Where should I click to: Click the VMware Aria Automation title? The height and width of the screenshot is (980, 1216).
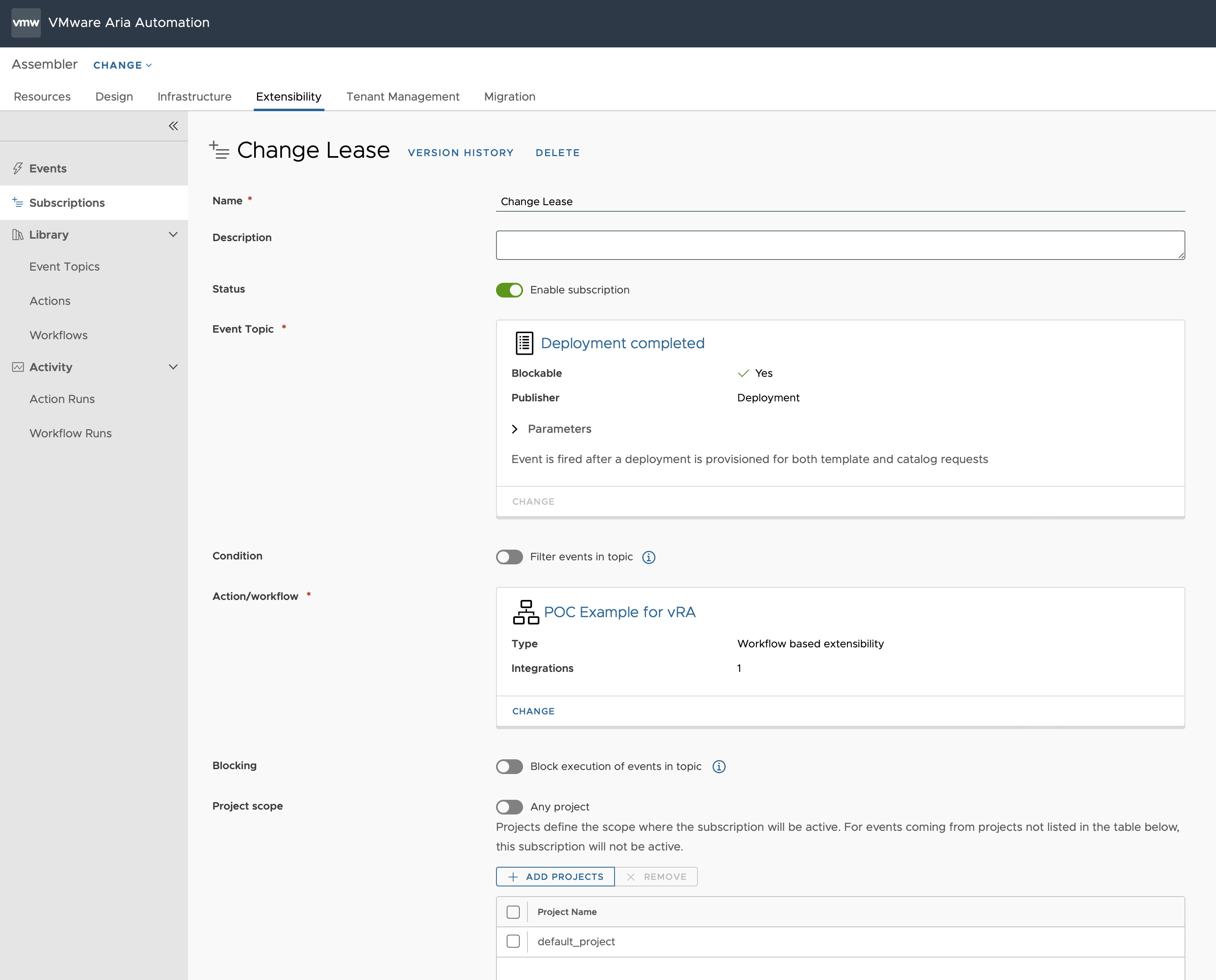(x=129, y=22)
